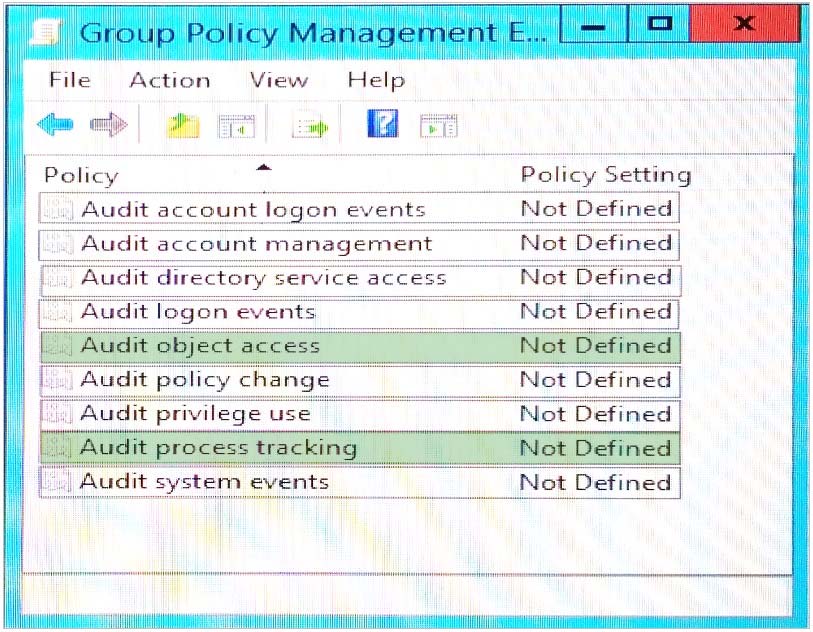813x632 pixels.
Task: Toggle Show/Hide Console Tree icon
Action: [x=237, y=126]
